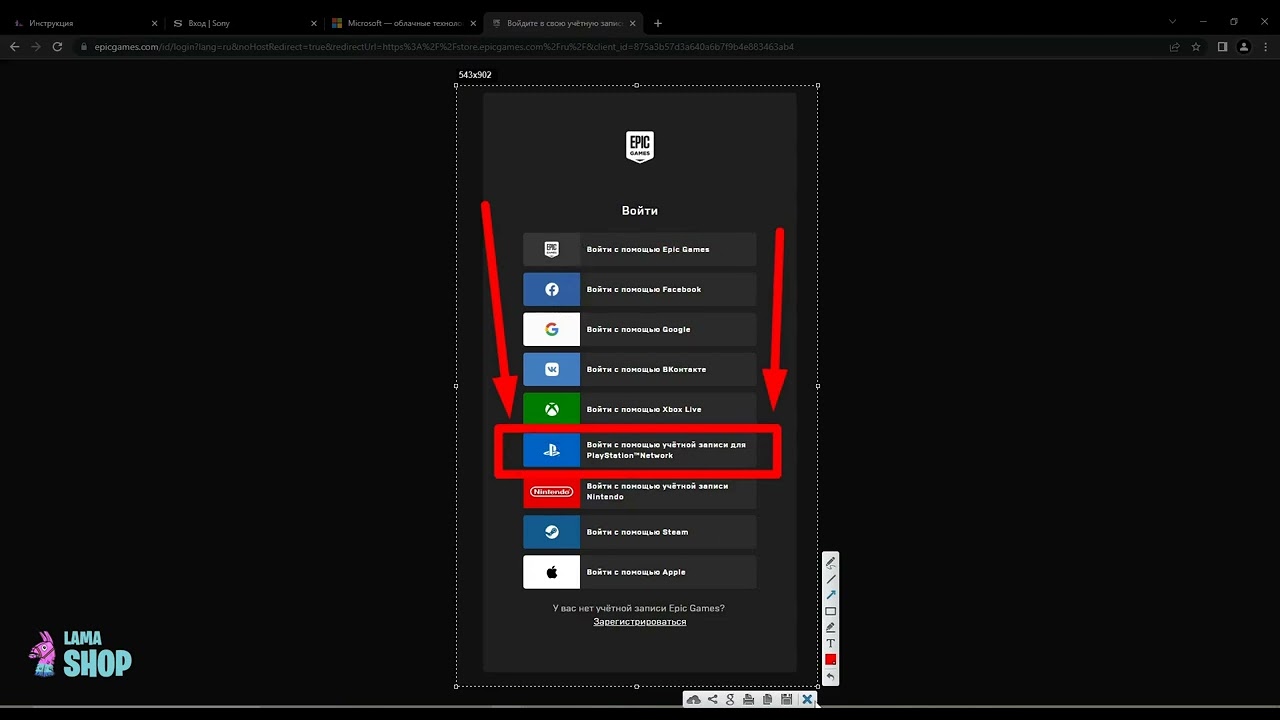
Task: Open the red color picker swatch
Action: coord(830,660)
